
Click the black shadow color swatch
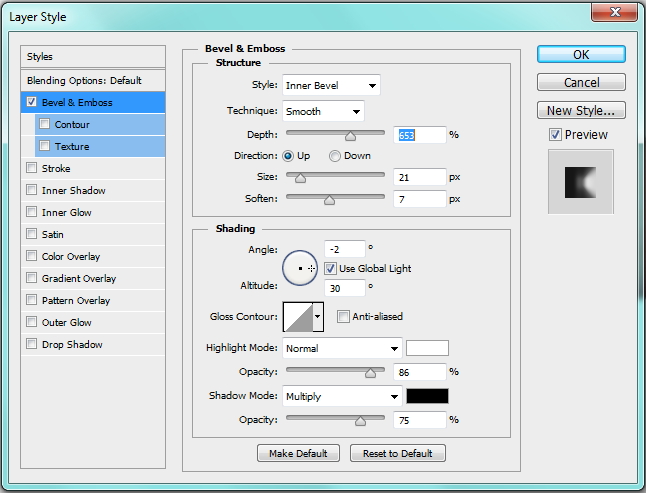click(x=427, y=396)
